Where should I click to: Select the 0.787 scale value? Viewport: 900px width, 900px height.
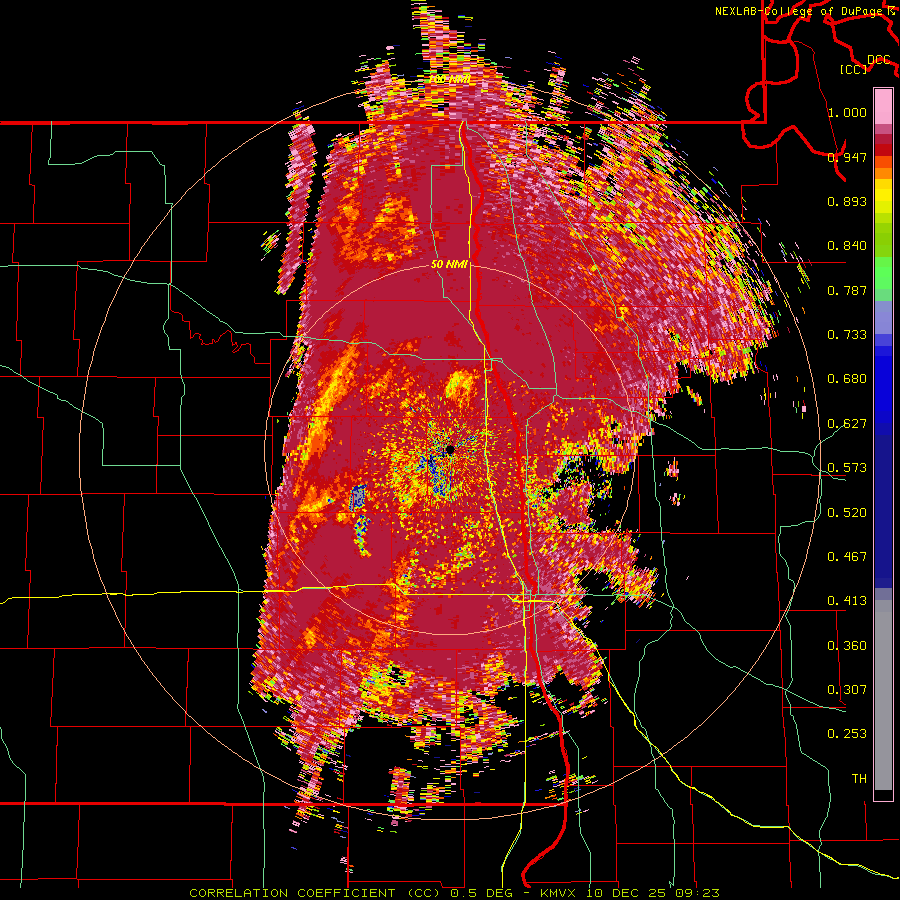847,290
